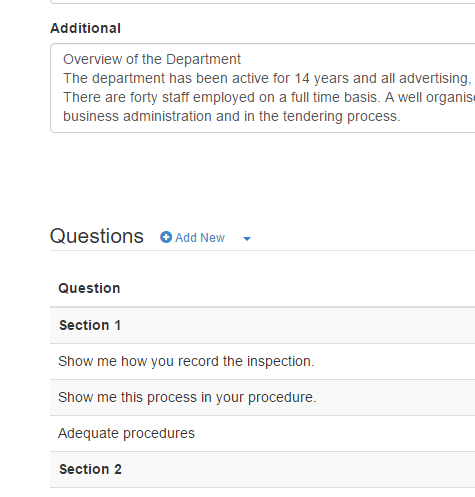The width and height of the screenshot is (475, 497).
Task: Place cursor in 'There are forty staff' line
Action: click(x=269, y=97)
